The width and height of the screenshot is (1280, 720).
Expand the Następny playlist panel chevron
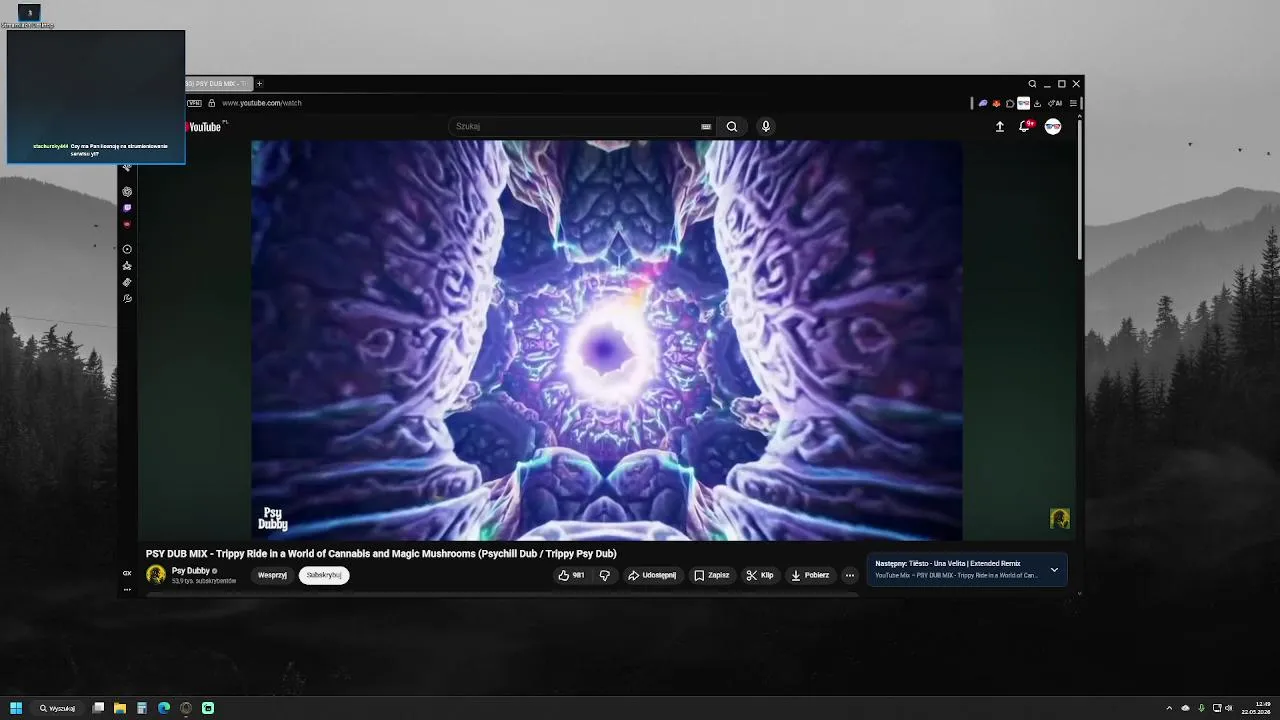pos(1054,570)
